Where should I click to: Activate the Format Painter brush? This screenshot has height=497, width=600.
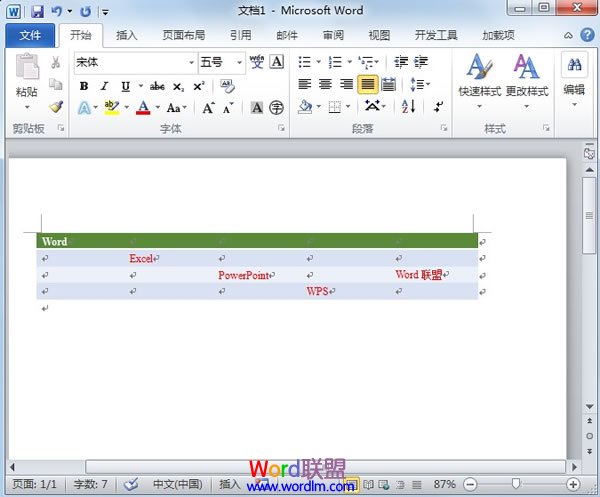56,107
